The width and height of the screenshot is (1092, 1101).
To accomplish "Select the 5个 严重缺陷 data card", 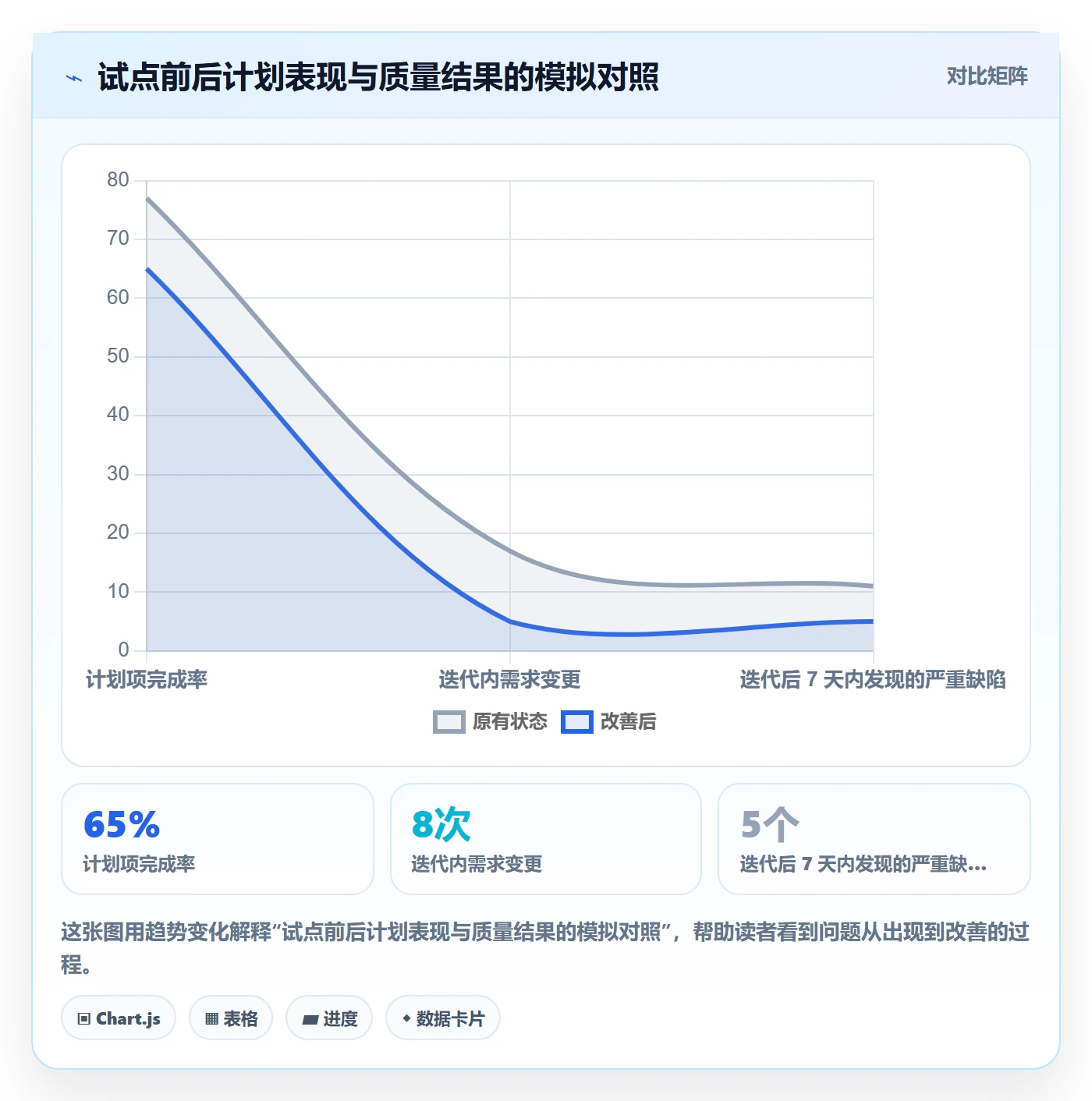I will click(x=874, y=839).
